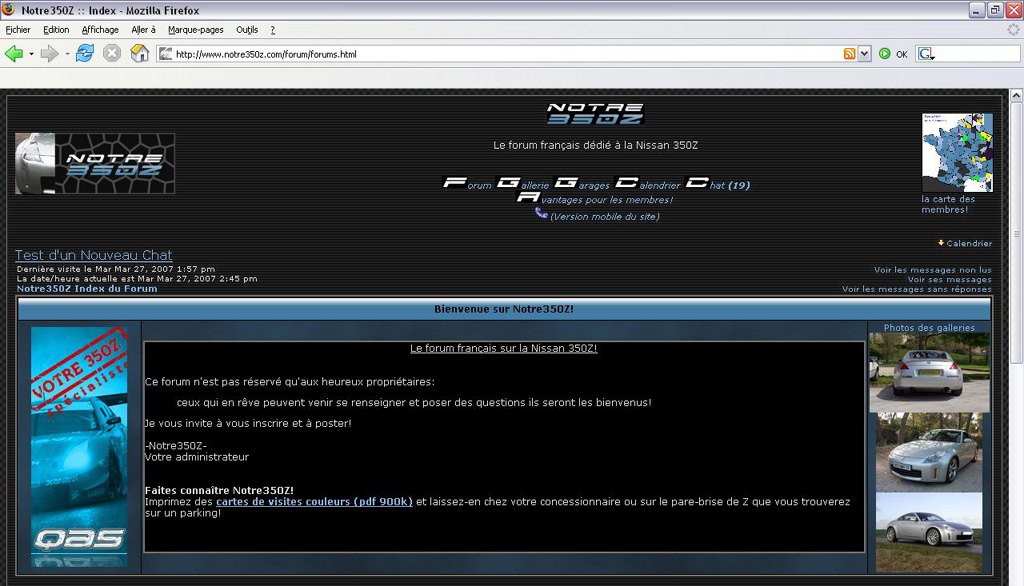Click the page favicon in the address bar
Viewport: 1024px width, 586px height.
(166, 54)
